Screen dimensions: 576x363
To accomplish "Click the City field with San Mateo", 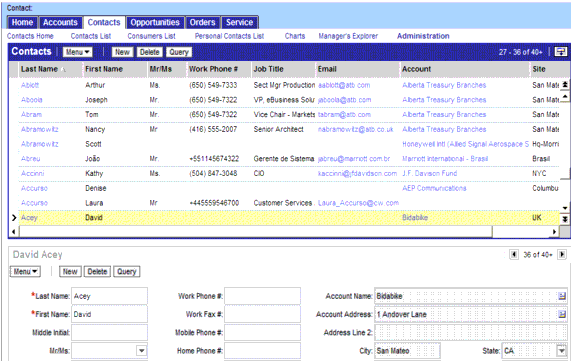I will coord(407,351).
